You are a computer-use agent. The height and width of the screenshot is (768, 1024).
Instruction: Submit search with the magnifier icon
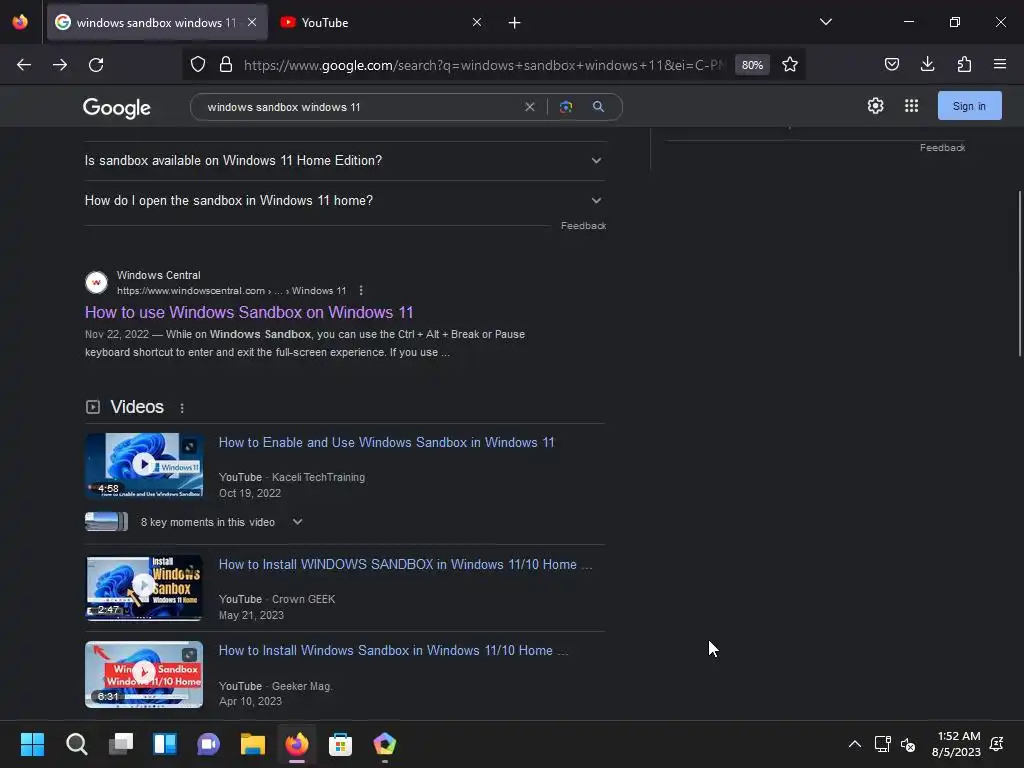(x=598, y=106)
